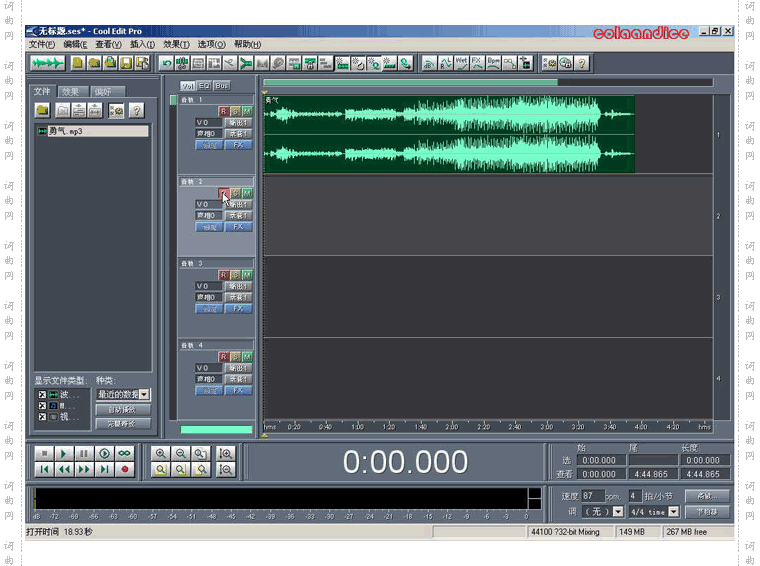Click the Zoom Out horizontally magnifier
The height and width of the screenshot is (566, 760).
[181, 454]
